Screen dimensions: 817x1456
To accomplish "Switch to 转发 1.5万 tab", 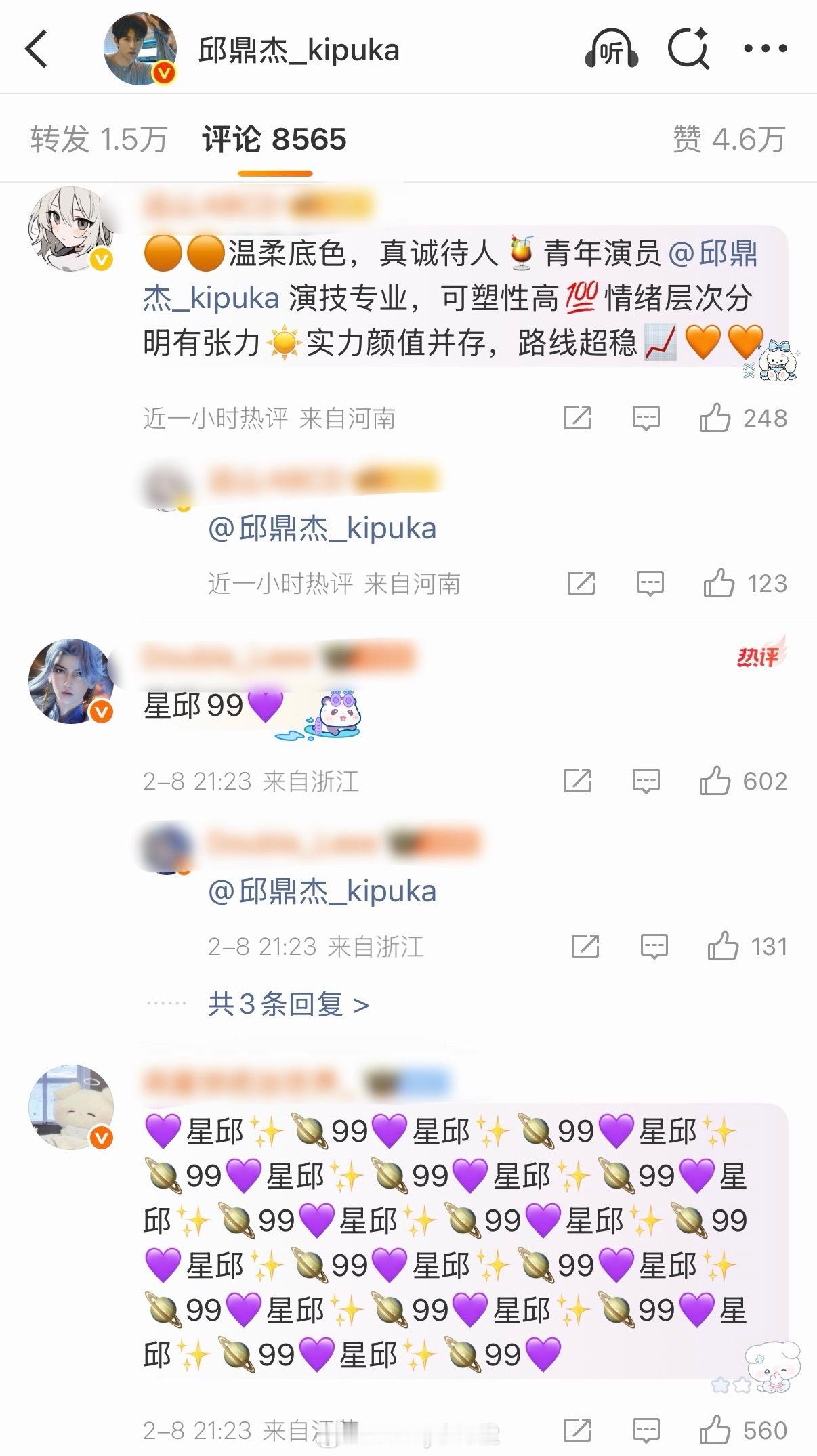I will (98, 140).
